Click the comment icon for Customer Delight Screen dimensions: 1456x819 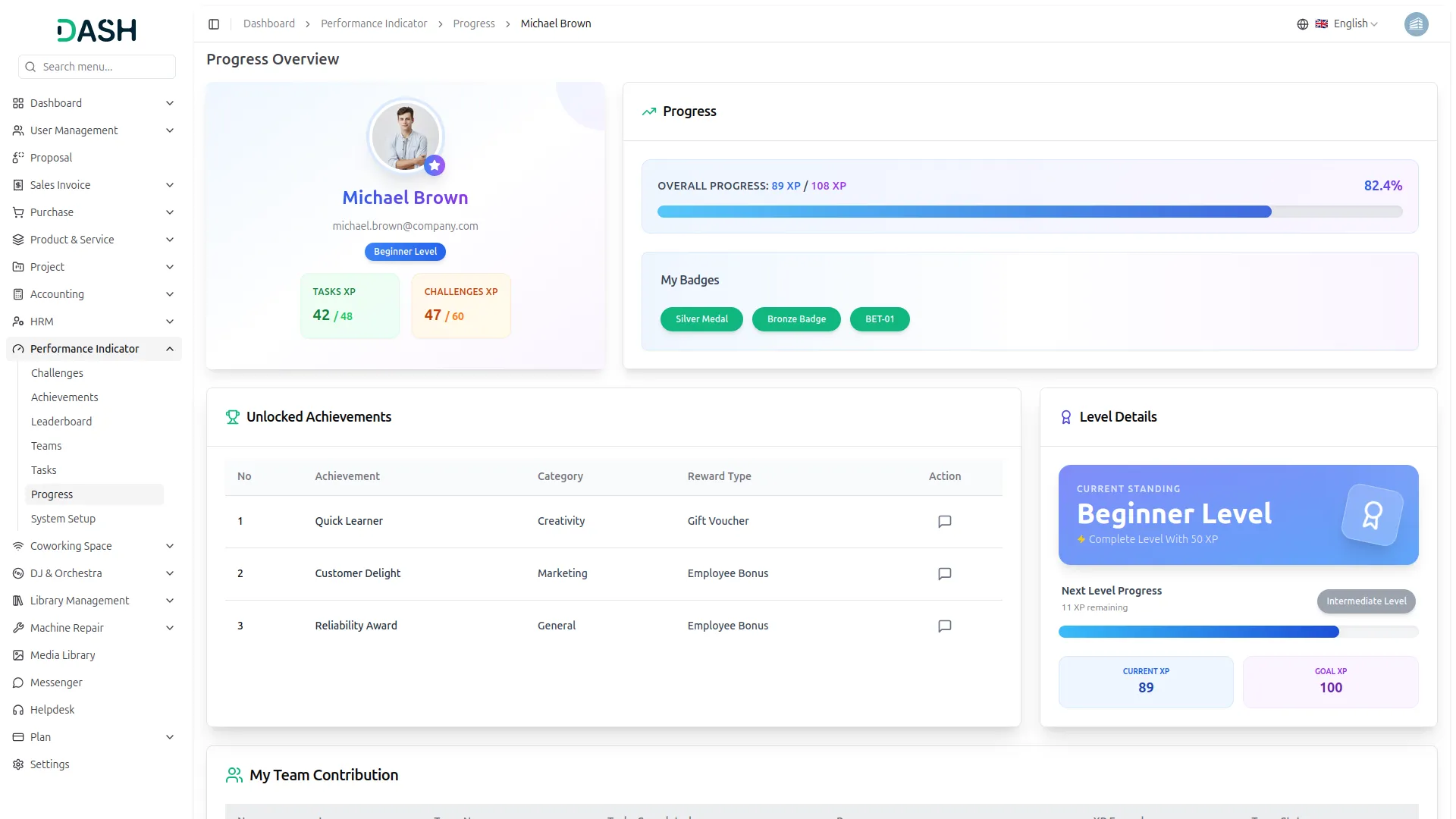click(944, 574)
